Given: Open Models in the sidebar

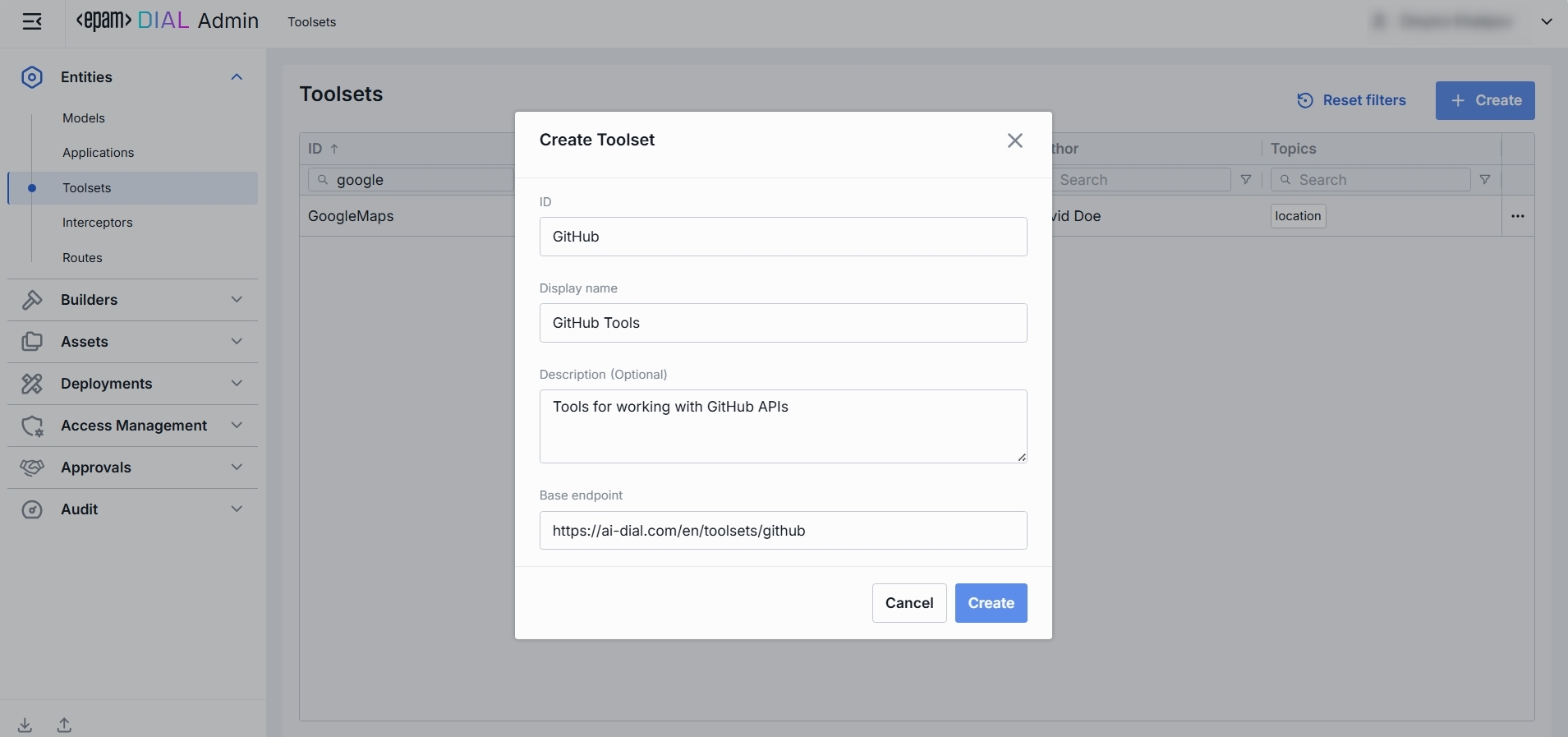Looking at the screenshot, I should [x=84, y=118].
